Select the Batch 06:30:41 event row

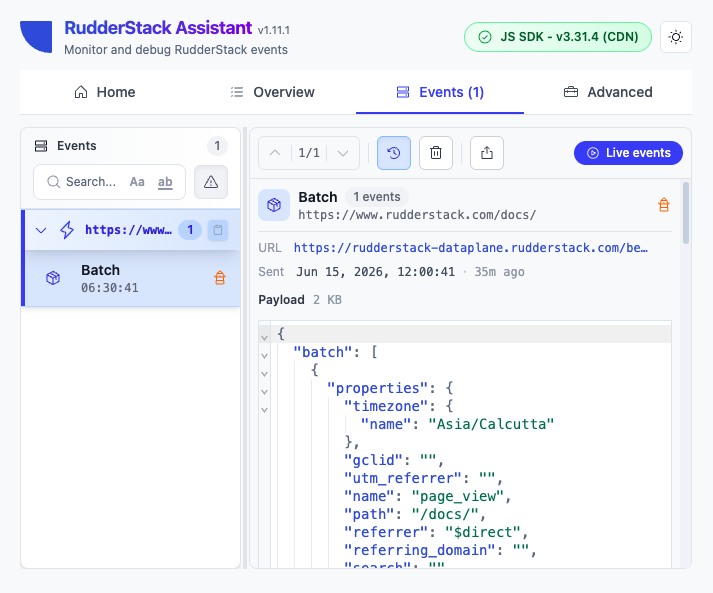click(x=132, y=278)
